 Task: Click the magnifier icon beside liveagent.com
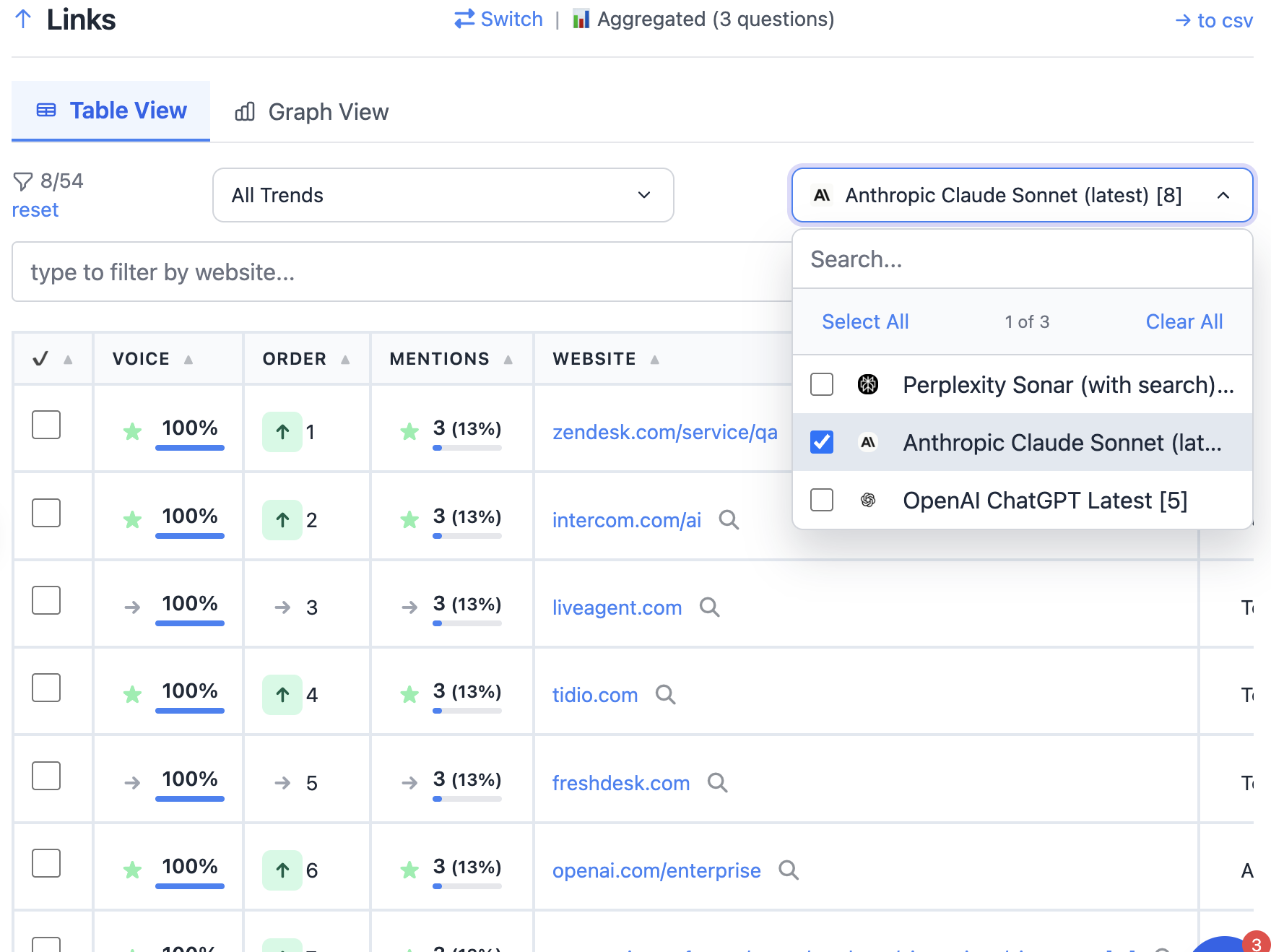(710, 607)
